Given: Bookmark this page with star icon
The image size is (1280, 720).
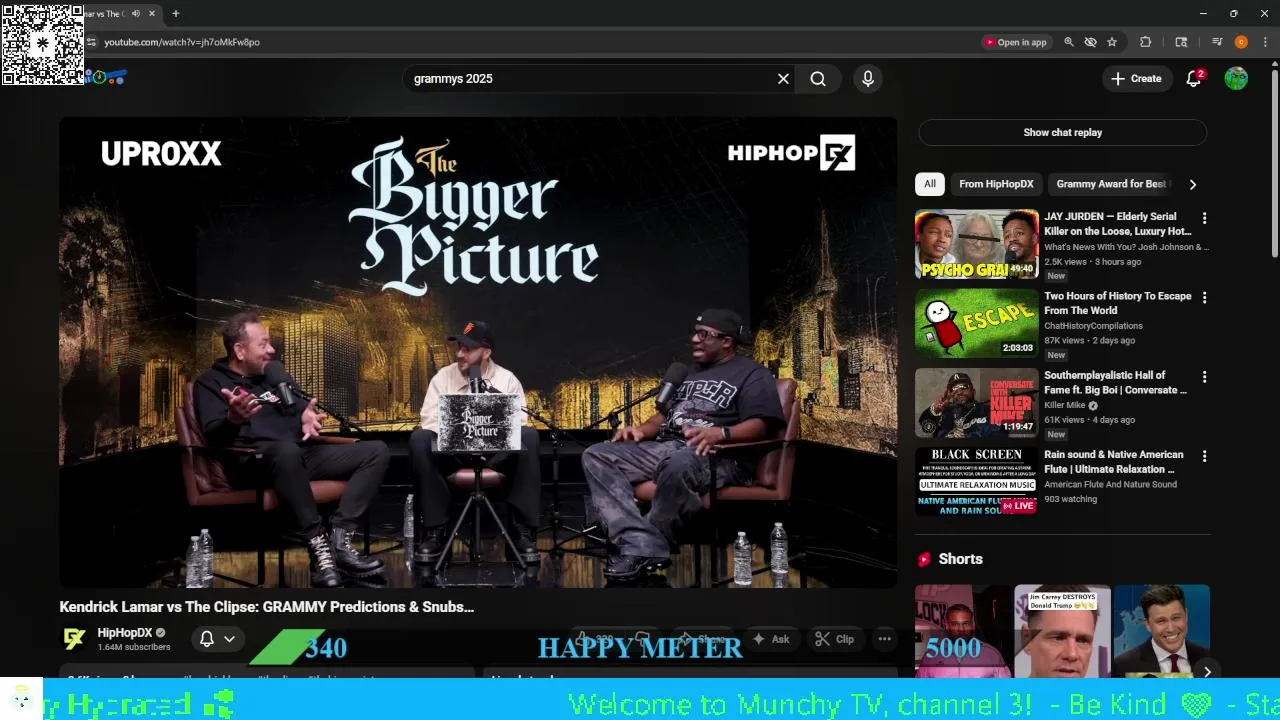Looking at the screenshot, I should (1112, 42).
